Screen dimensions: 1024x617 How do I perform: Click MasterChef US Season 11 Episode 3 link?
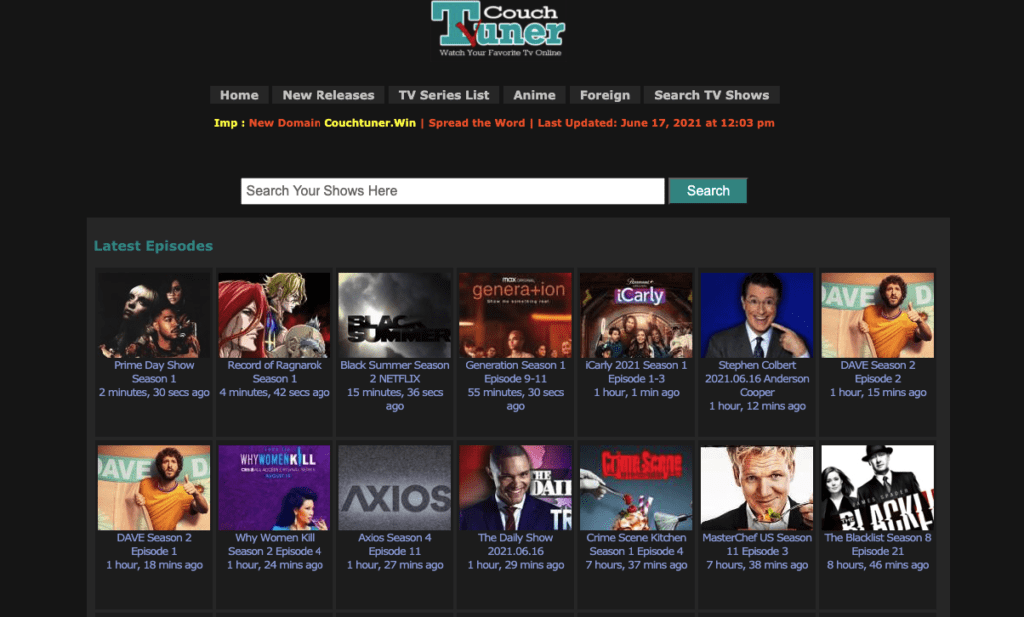point(757,544)
